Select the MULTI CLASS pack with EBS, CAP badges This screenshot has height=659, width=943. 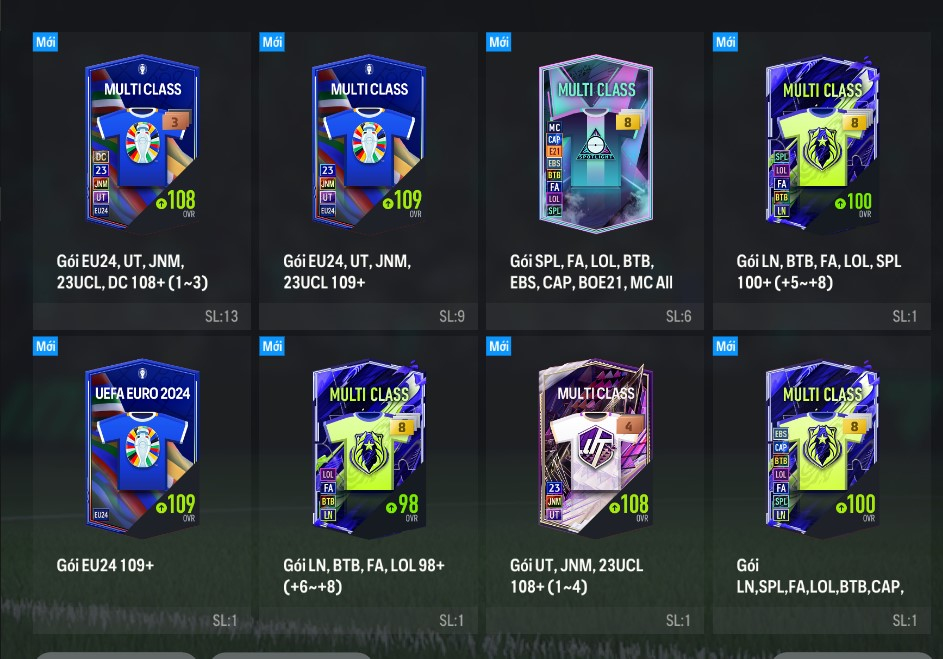tap(822, 485)
